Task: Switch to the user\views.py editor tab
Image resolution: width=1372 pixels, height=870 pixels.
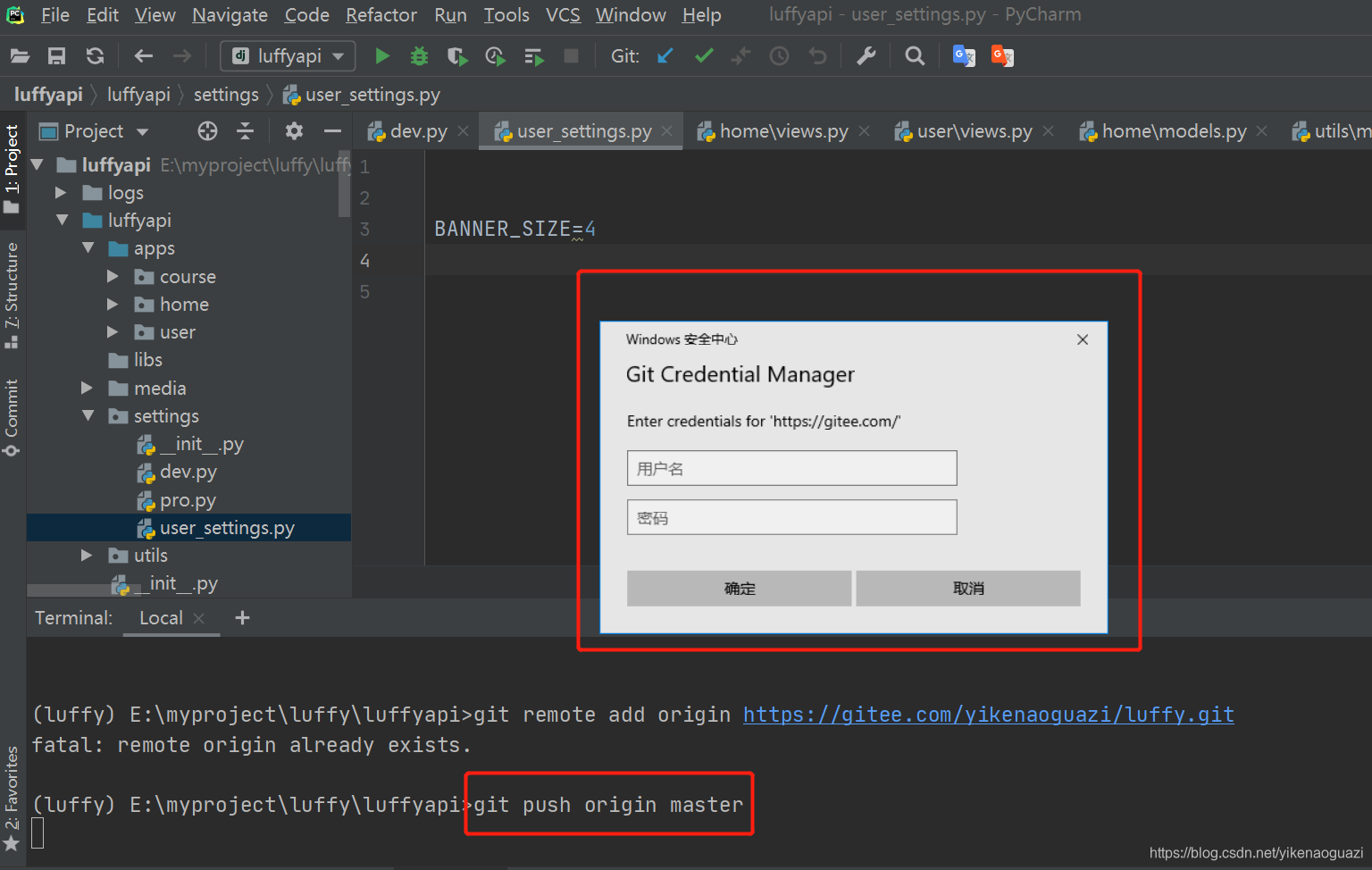Action: [974, 131]
